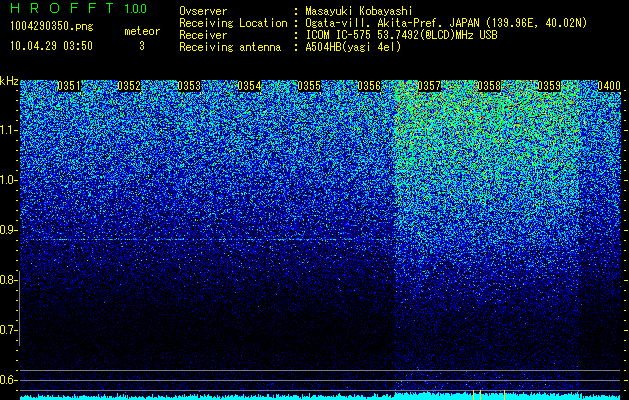
Task: Select the observer name Masayuki Kobayashi
Action: click(x=359, y=11)
